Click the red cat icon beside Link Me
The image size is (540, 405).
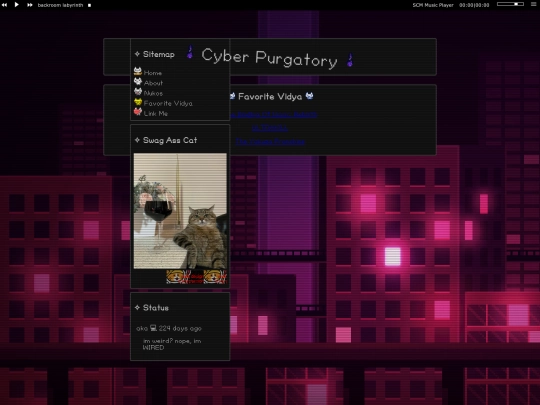138,112
